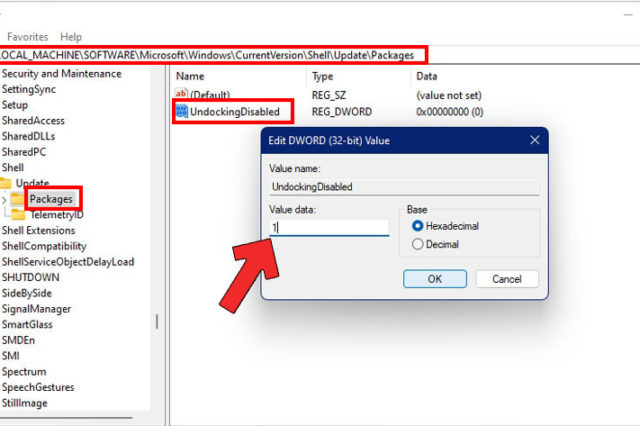Click the Value name field
The width and height of the screenshot is (640, 426).
[x=404, y=187]
